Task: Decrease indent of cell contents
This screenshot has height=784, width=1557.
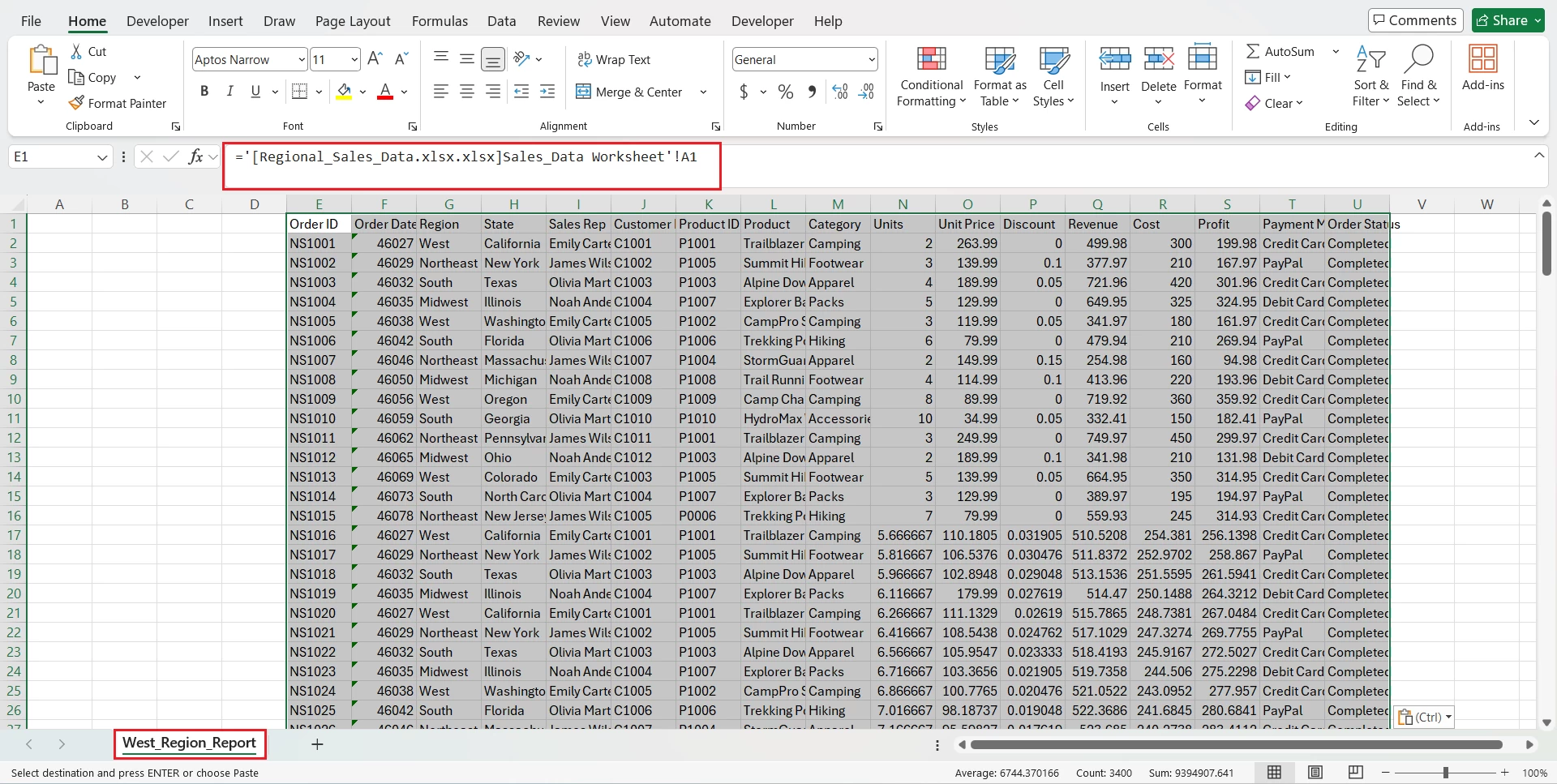Action: (x=521, y=92)
